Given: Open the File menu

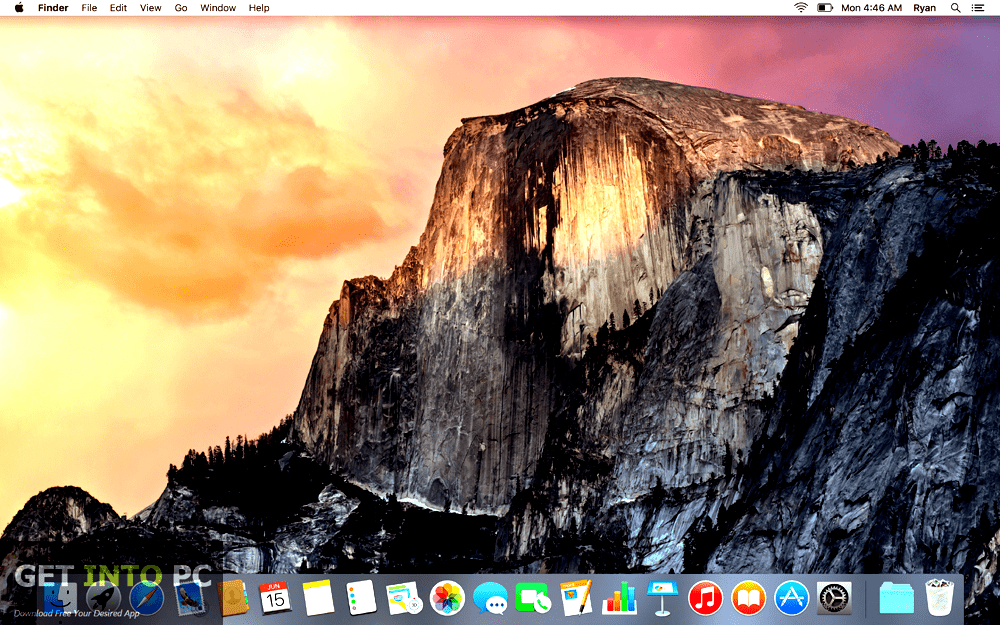Looking at the screenshot, I should [x=89, y=8].
